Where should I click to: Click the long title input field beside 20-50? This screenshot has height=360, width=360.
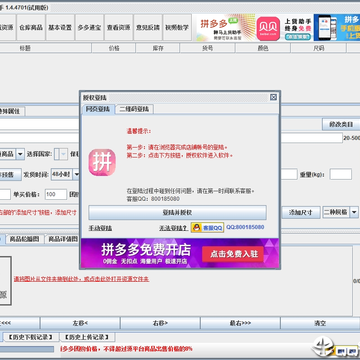311,138
